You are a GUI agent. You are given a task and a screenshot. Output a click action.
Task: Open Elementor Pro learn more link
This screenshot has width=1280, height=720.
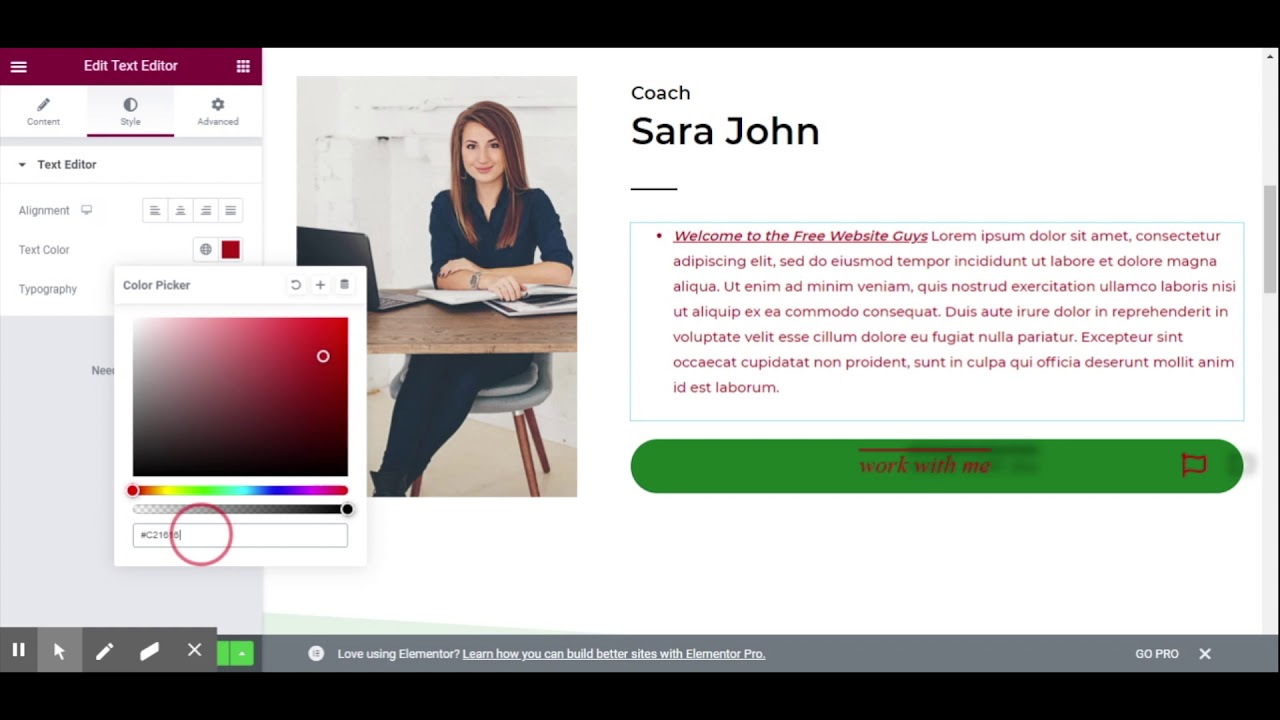point(614,654)
